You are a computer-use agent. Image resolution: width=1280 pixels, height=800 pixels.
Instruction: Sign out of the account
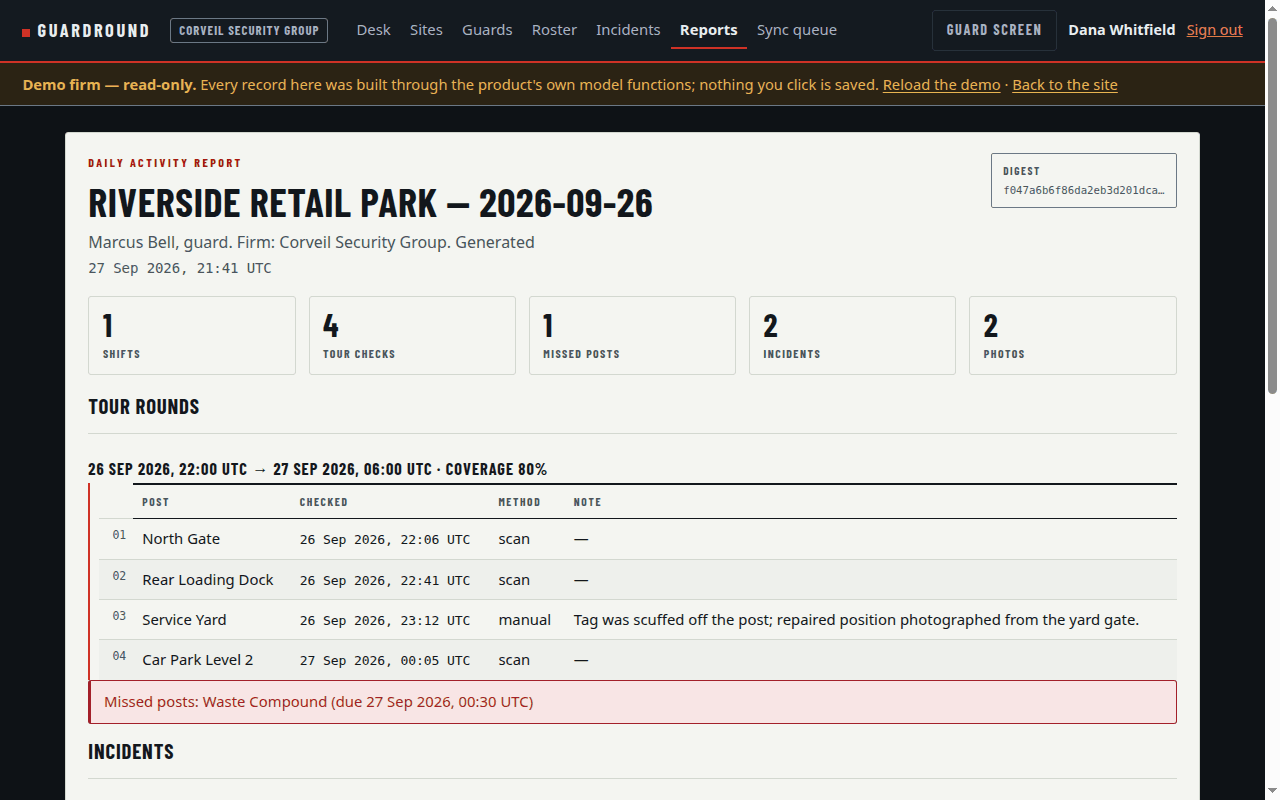pyautogui.click(x=1215, y=30)
